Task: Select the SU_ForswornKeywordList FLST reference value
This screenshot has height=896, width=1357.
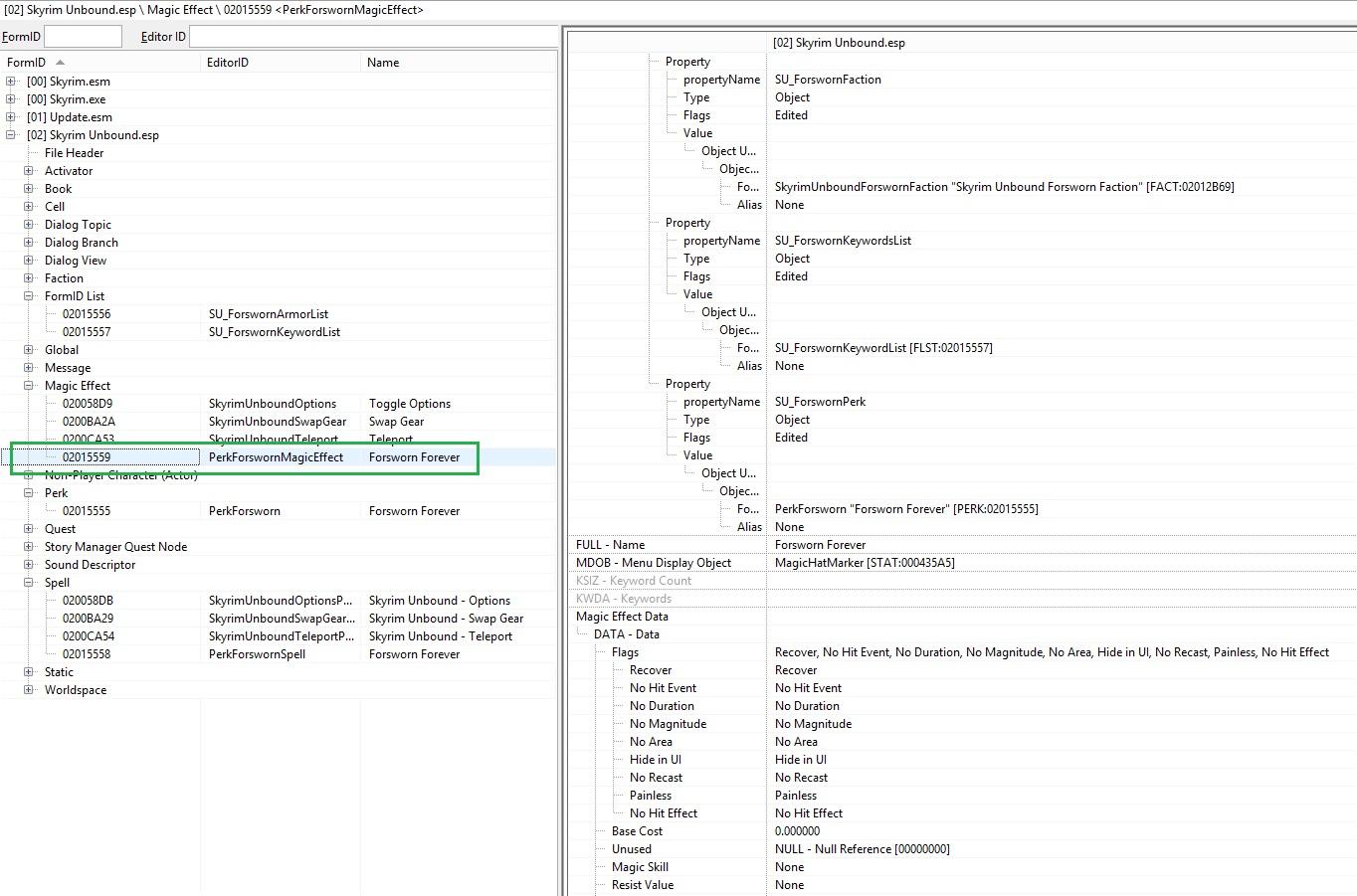Action: [x=883, y=348]
